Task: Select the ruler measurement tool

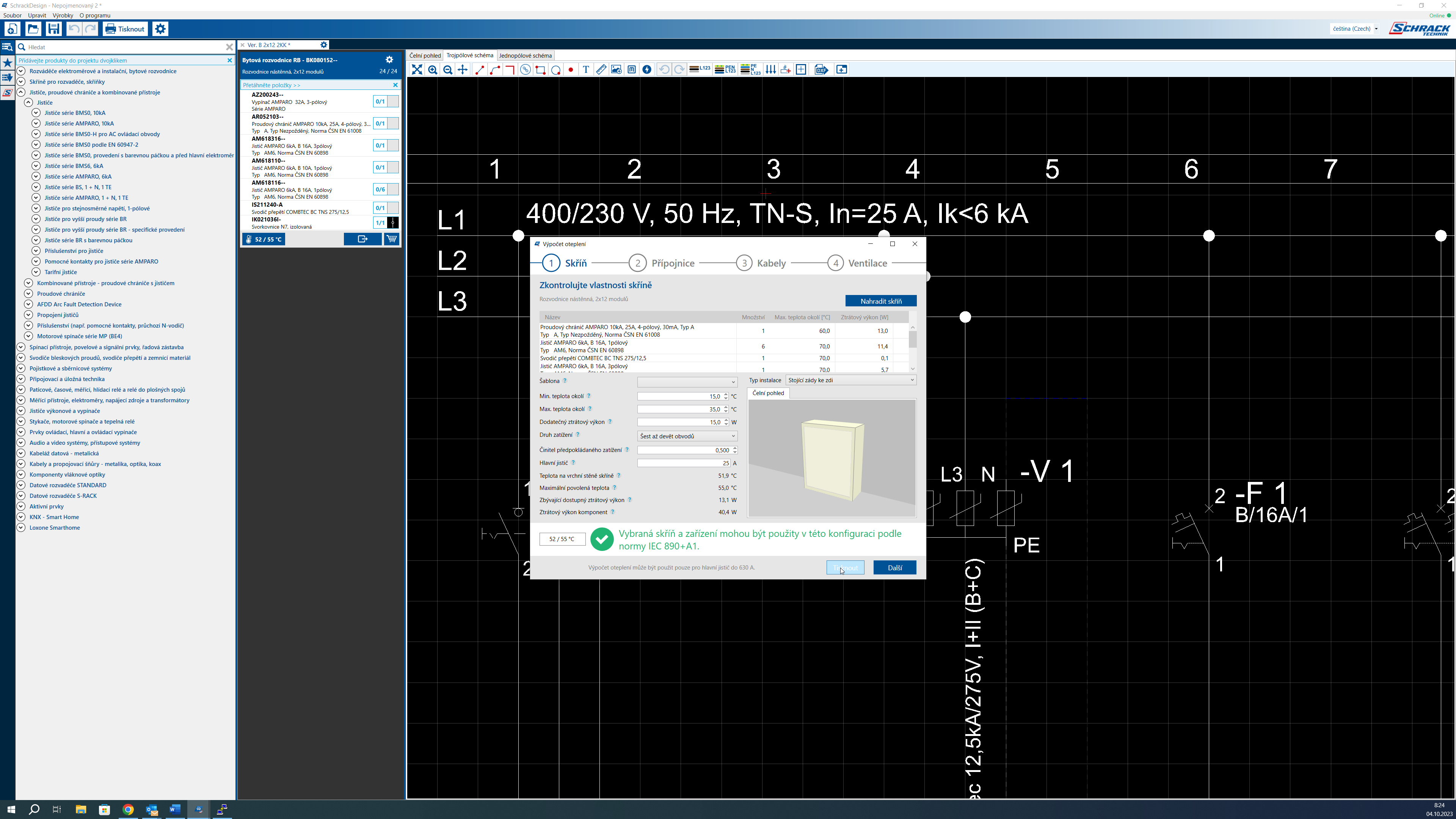Action: pos(601,69)
